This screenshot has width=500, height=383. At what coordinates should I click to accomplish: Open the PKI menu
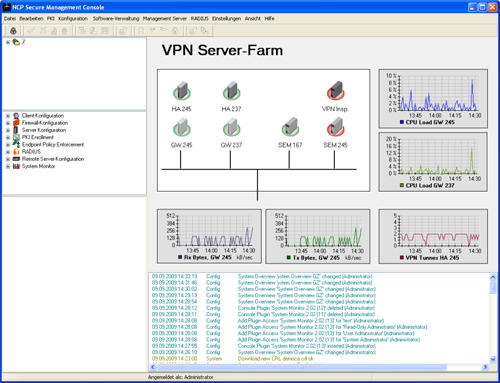point(50,19)
